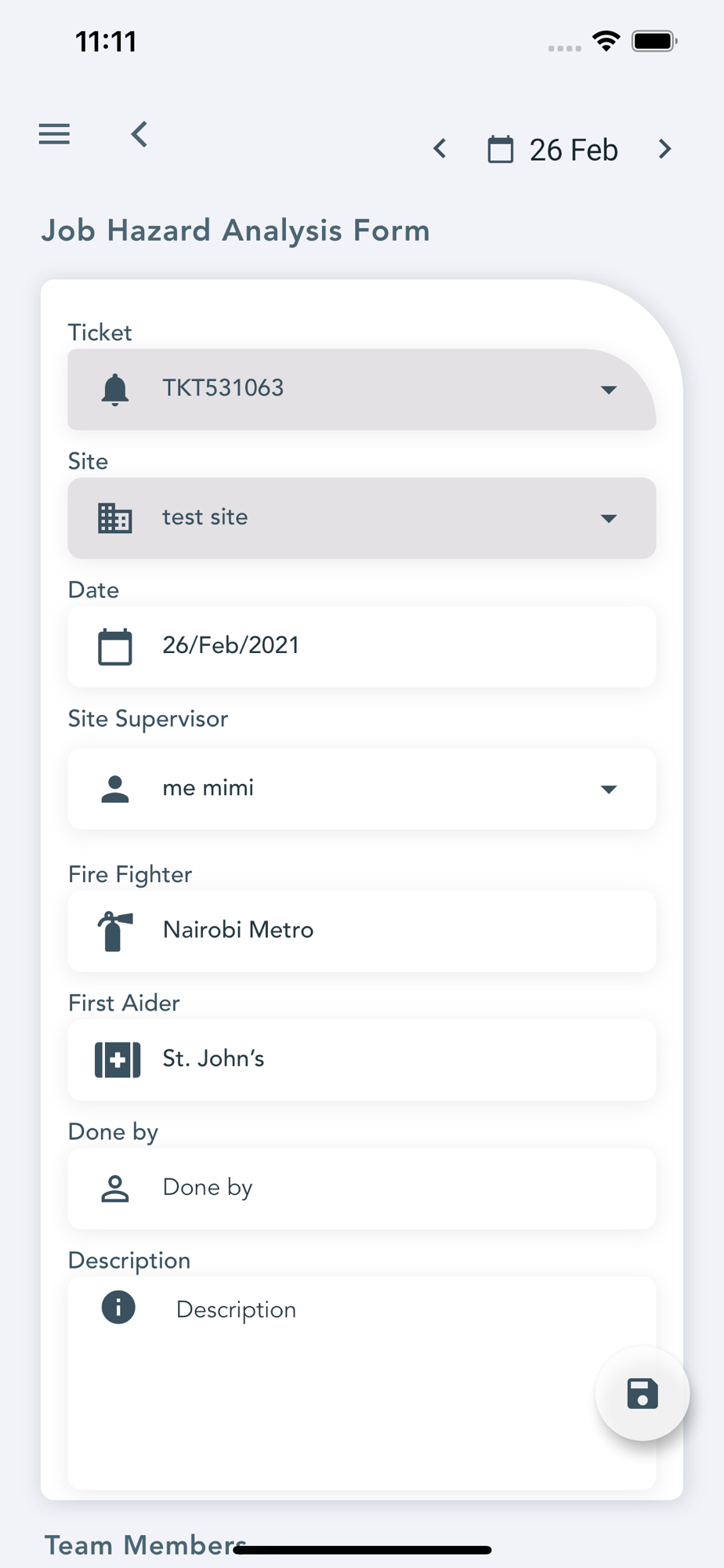The image size is (724, 1568).
Task: Go to the previous day
Action: click(440, 149)
